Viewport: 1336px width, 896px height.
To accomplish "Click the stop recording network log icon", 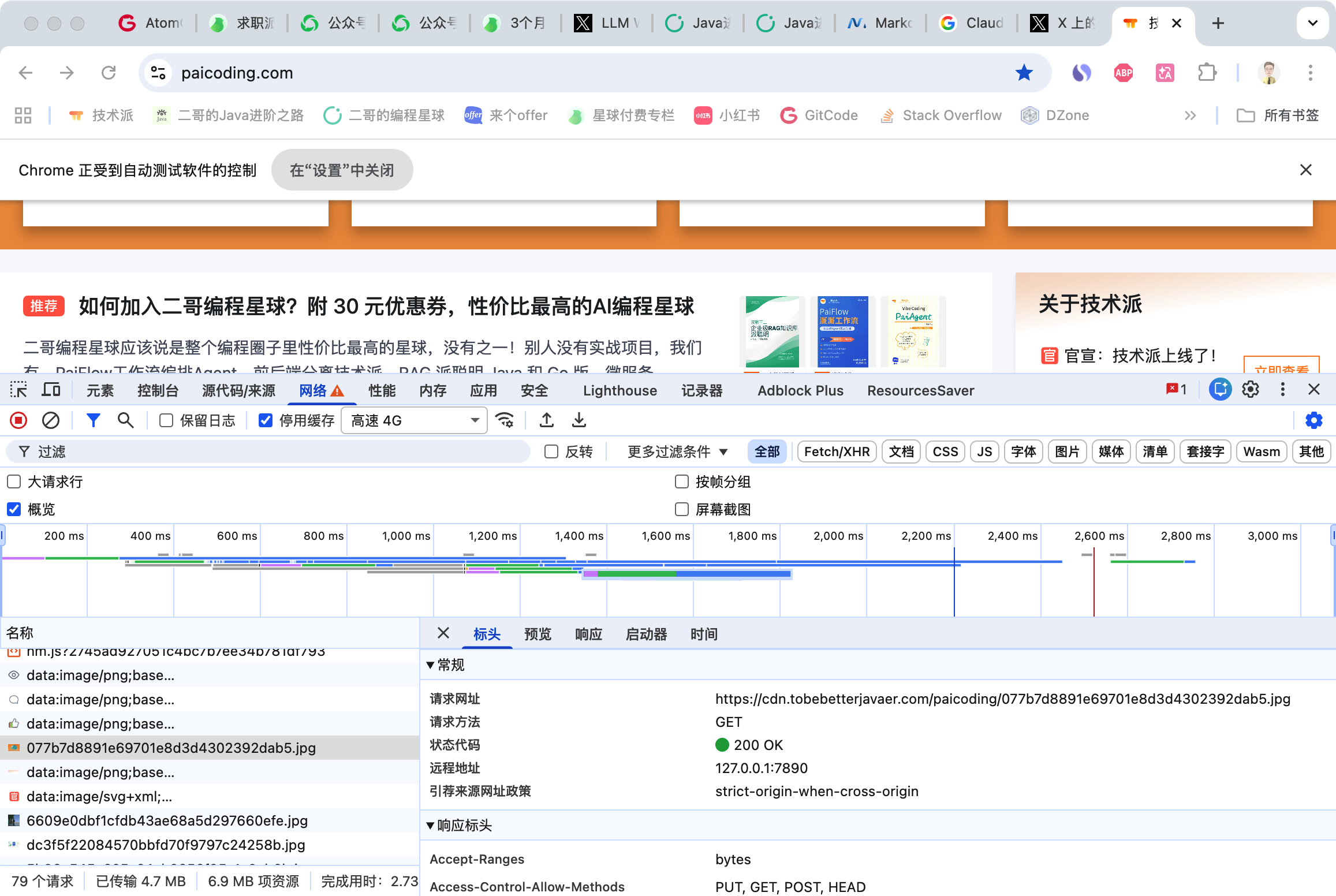I will click(18, 420).
